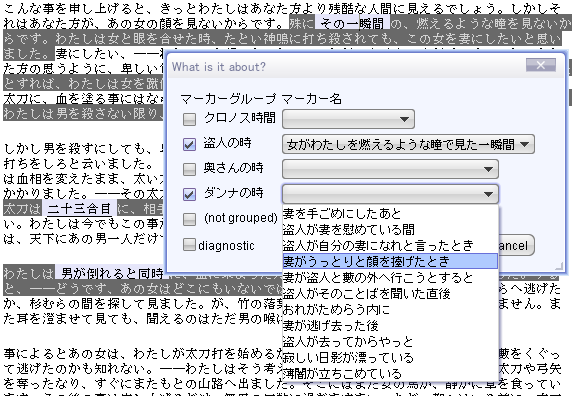Uncheck the ダンナの時 checkbox

189,194
